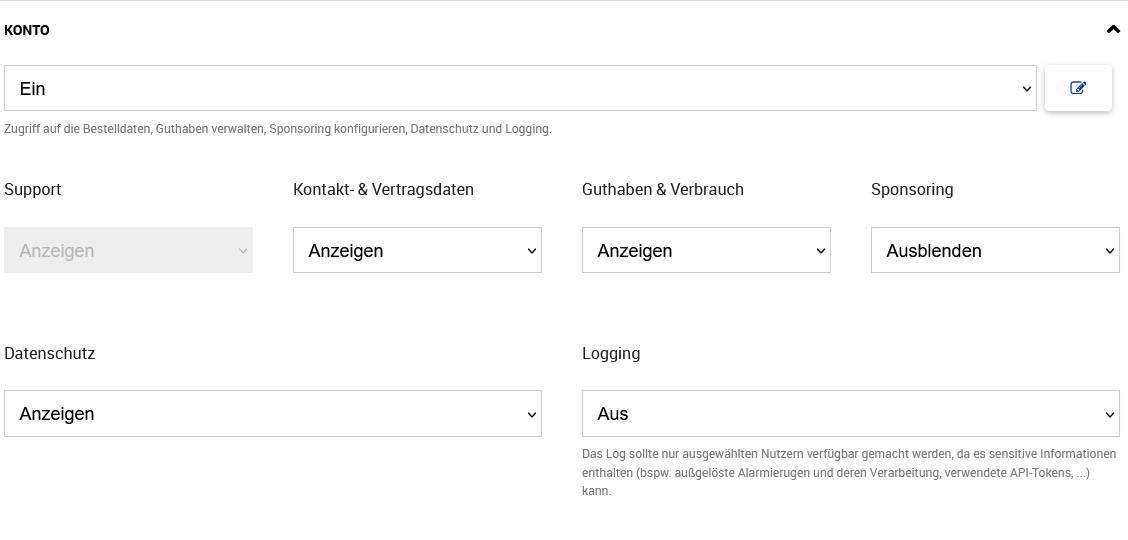
Task: Click the Logging field label
Action: [x=611, y=353]
